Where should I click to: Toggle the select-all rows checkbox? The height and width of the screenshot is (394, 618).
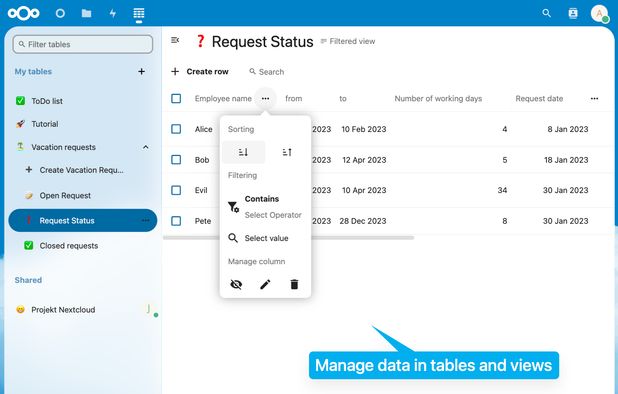click(176, 98)
